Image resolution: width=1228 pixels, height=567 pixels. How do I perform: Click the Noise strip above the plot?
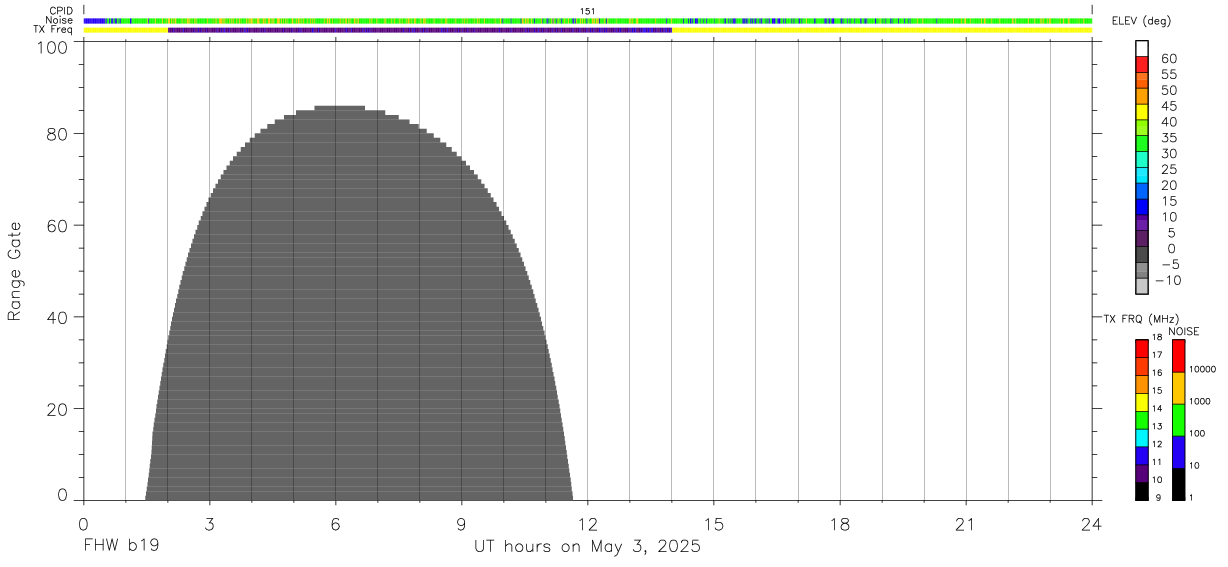coord(587,20)
